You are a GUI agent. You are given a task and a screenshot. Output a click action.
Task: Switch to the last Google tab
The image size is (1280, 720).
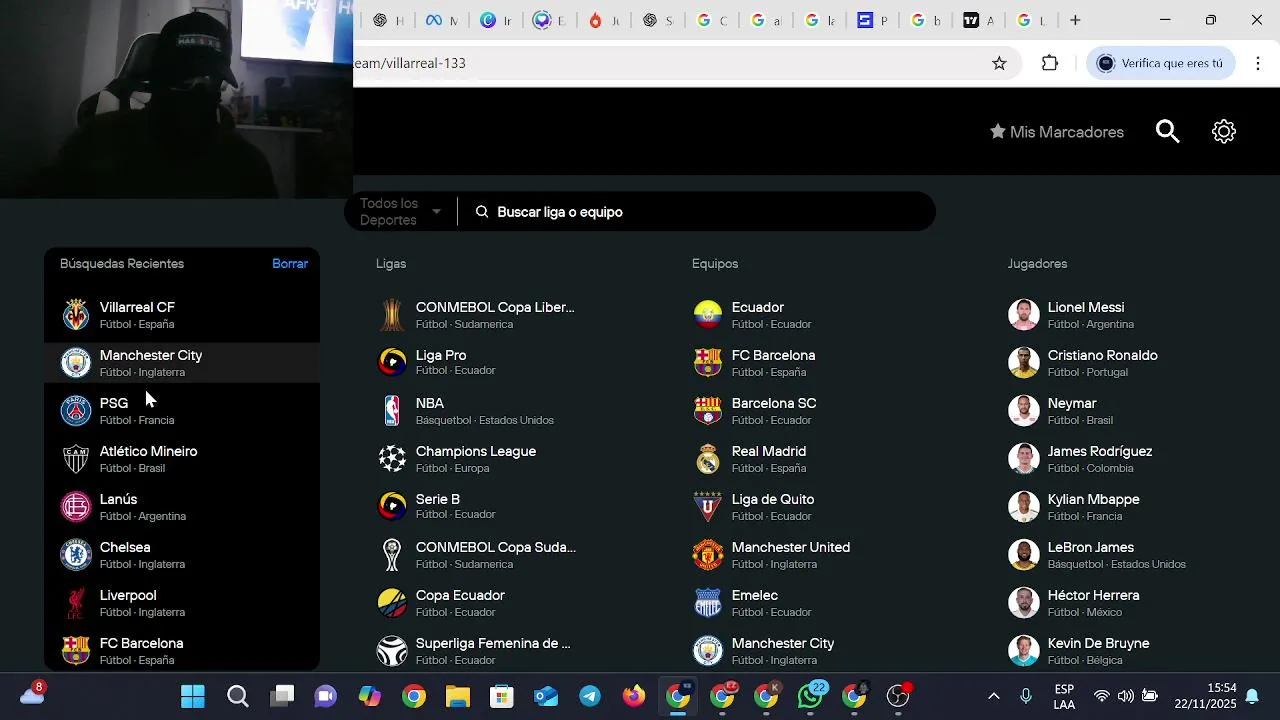tap(1031, 20)
